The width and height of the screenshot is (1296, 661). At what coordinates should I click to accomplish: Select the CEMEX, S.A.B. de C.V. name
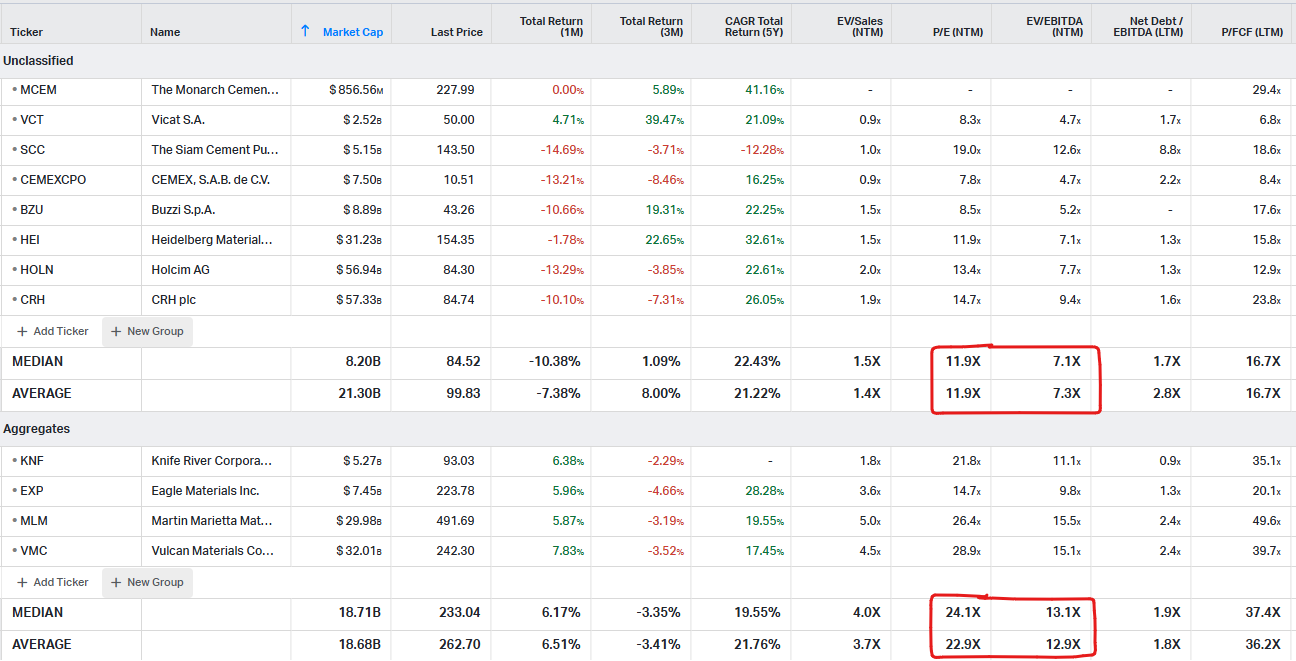[x=211, y=180]
